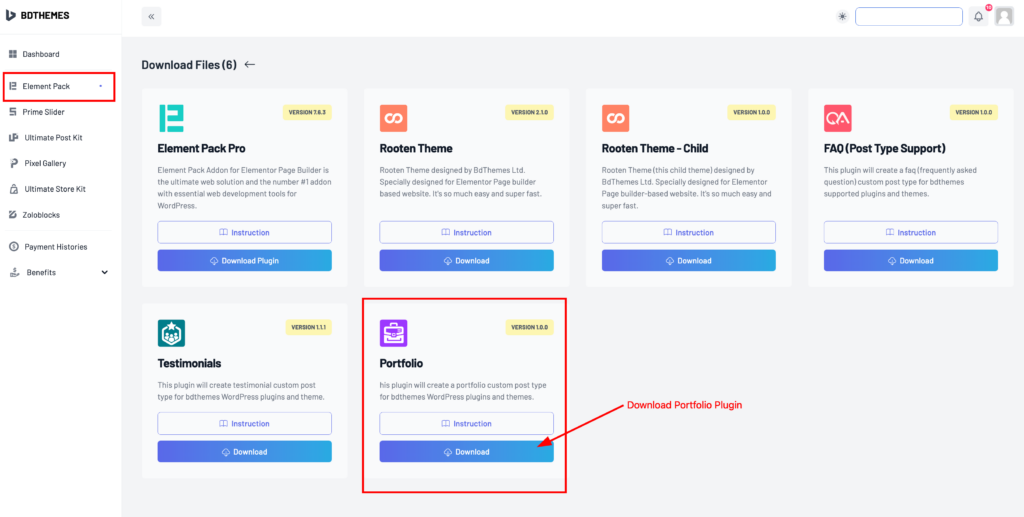Collapse sidebar with double-chevron icon

(x=152, y=17)
